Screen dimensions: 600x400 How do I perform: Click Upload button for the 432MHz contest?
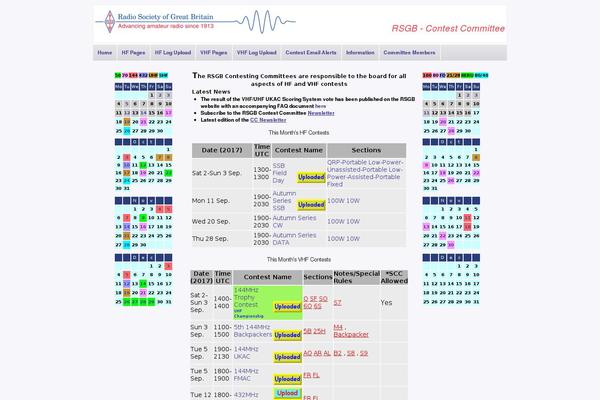point(287,393)
